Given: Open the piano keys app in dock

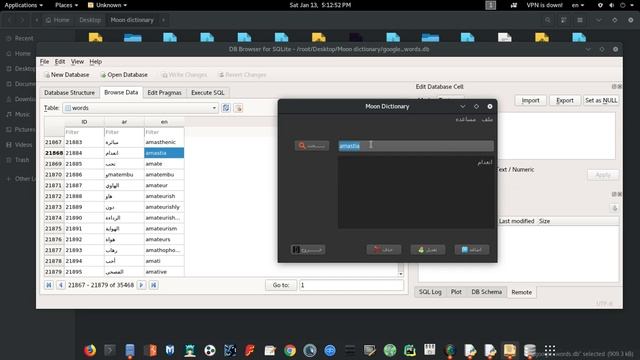Looking at the screenshot, I should [429, 349].
